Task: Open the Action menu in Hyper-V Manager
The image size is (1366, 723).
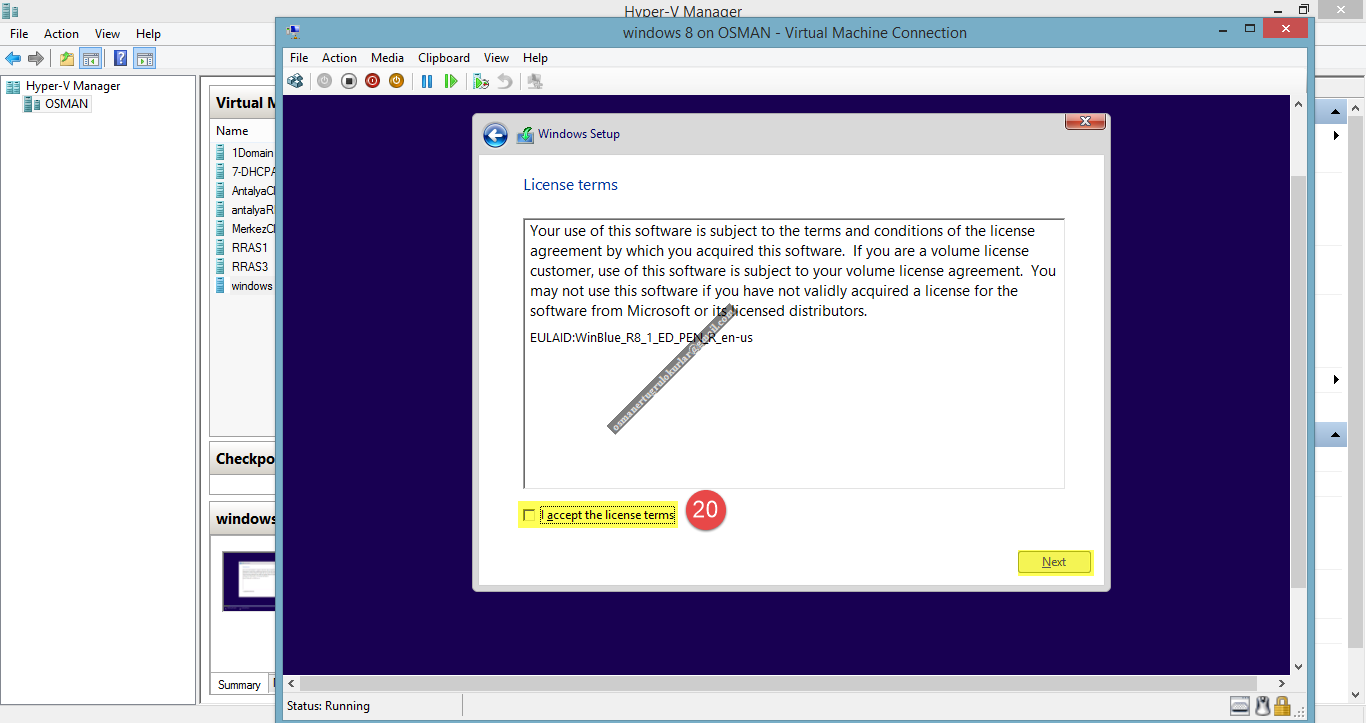Action: (61, 34)
